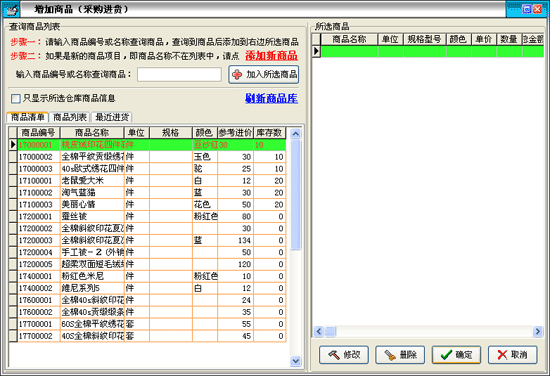Click the red X icon on 取消

click(x=502, y=355)
